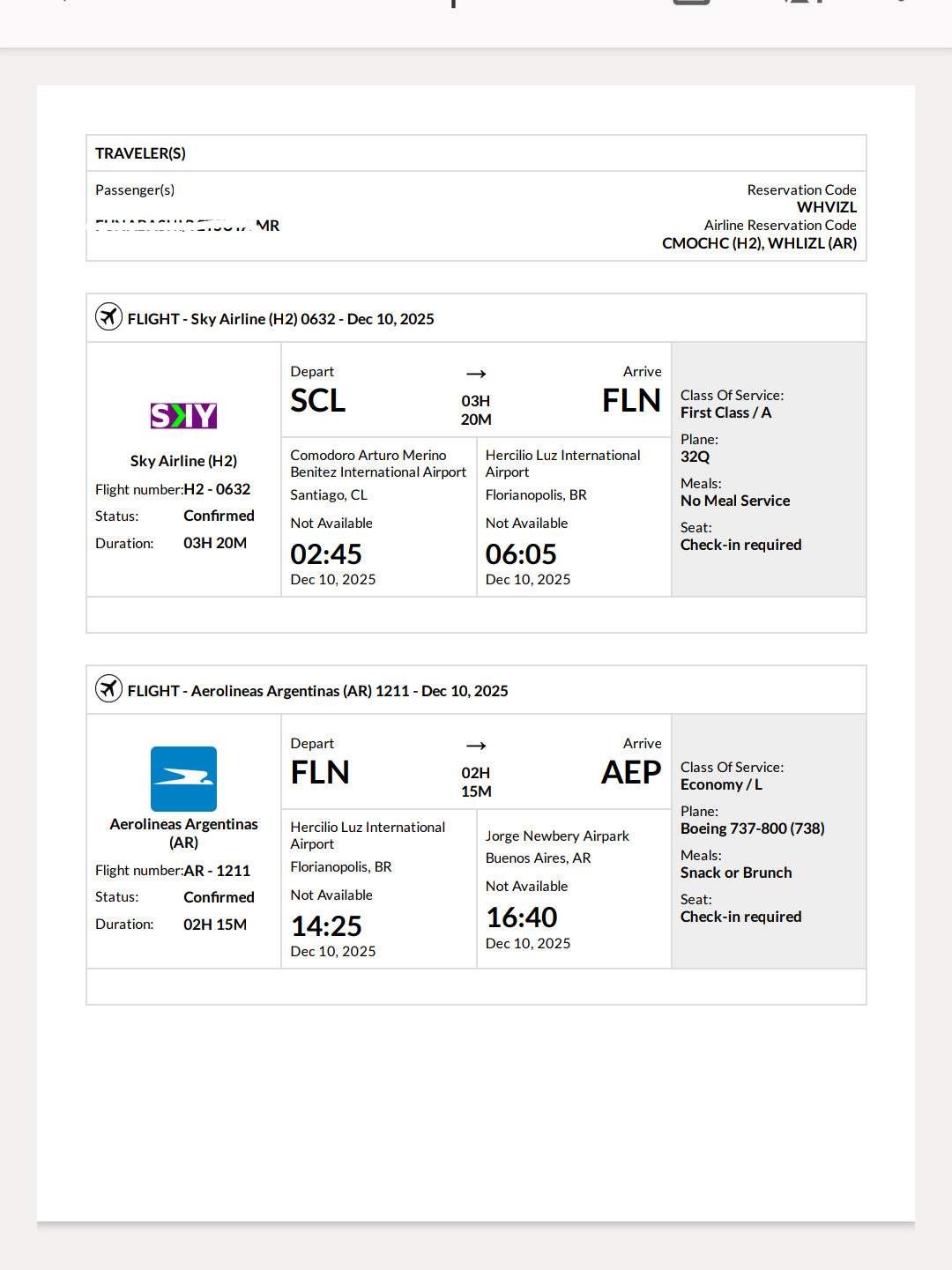The width and height of the screenshot is (952, 1270).
Task: Select Boeing 737-800 (738) plane text
Action: (752, 828)
